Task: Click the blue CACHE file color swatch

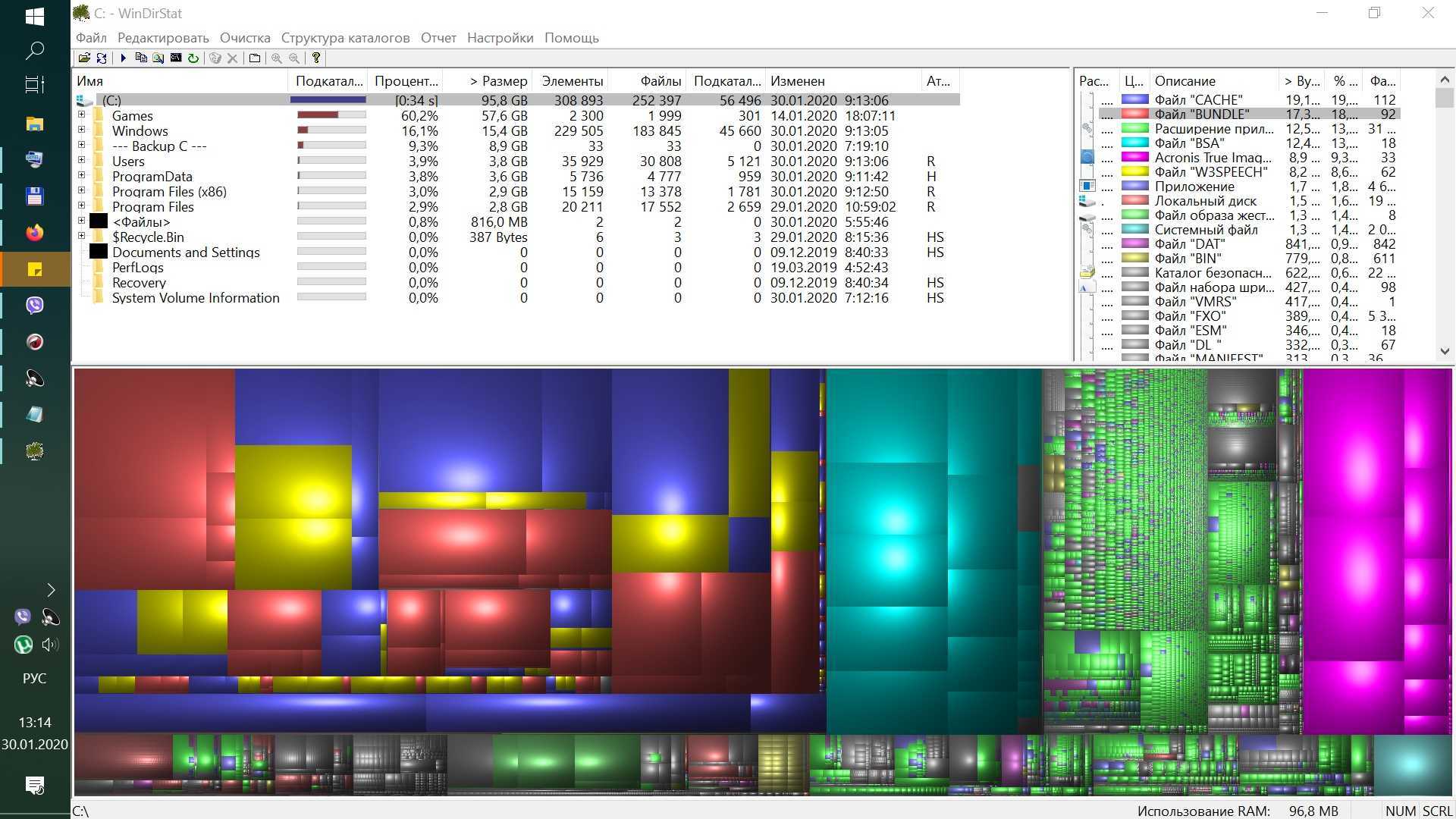Action: 1134,99
